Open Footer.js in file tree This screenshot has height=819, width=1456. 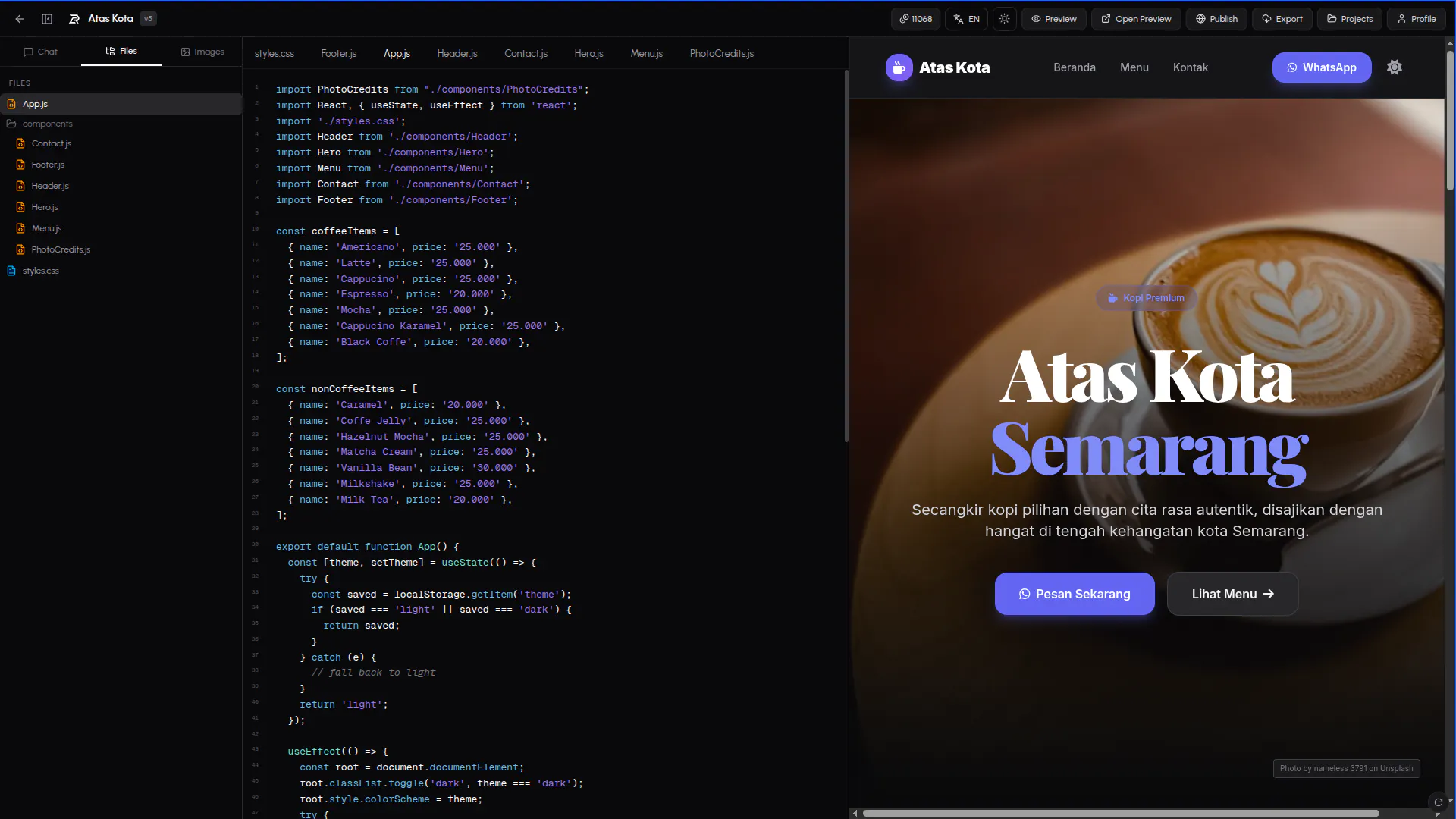click(121, 165)
